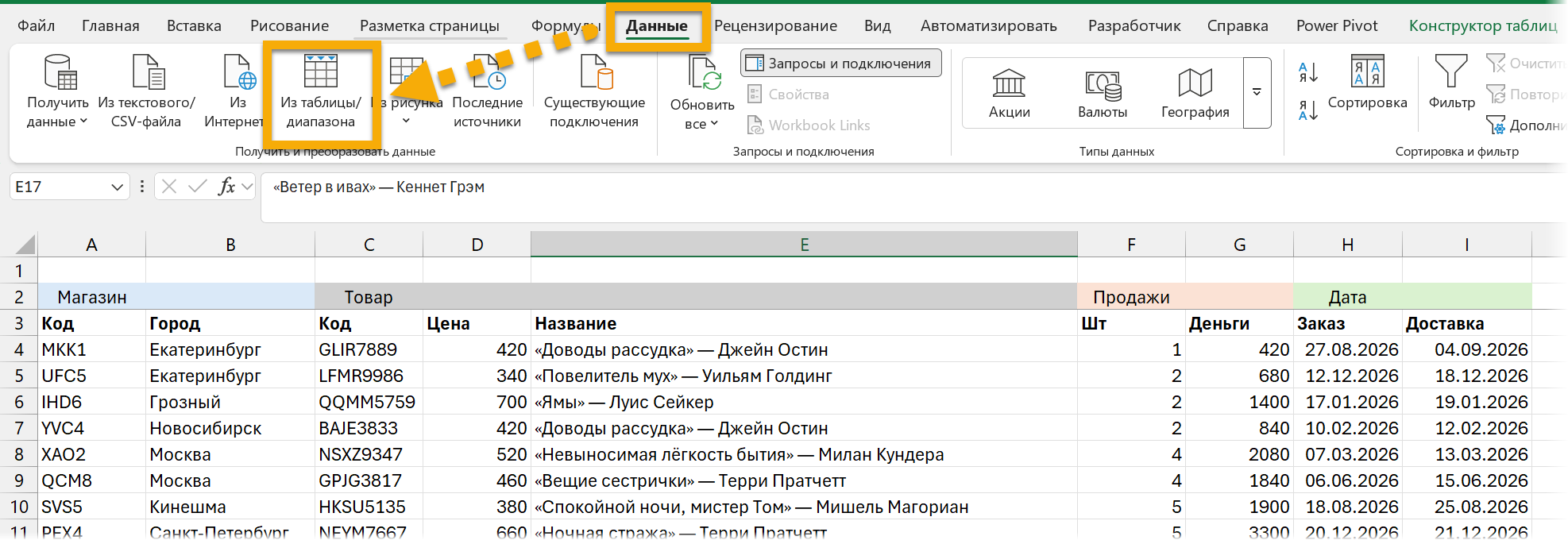Expand the data types gallery

[1257, 93]
